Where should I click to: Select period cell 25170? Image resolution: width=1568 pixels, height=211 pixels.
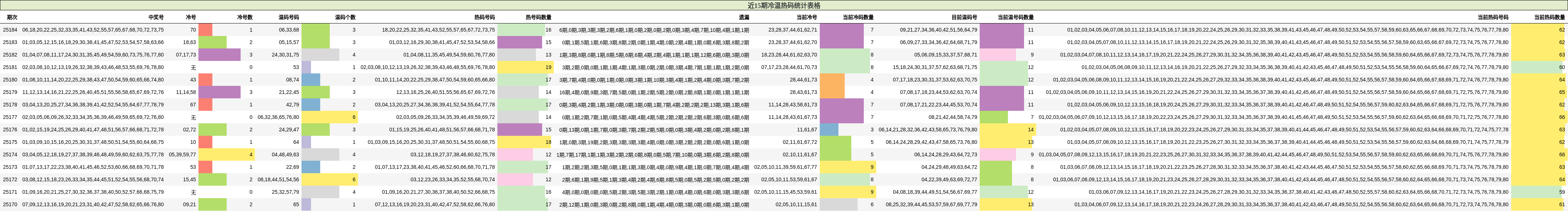[x=10, y=204]
